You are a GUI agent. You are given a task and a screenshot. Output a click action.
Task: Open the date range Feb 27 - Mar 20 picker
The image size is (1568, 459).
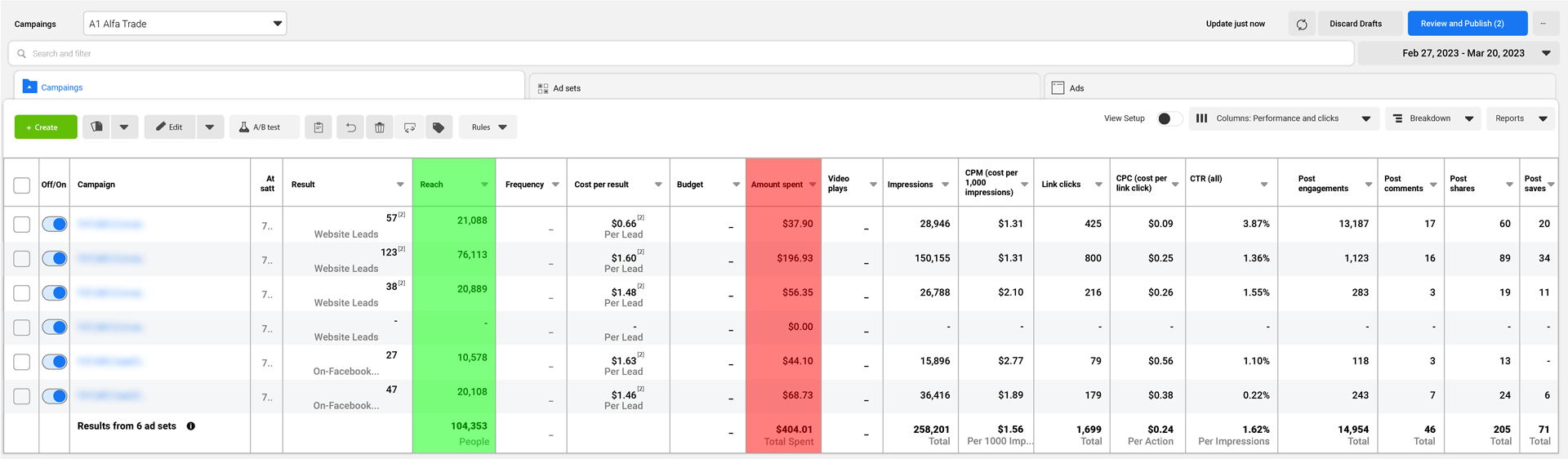[x=1460, y=53]
